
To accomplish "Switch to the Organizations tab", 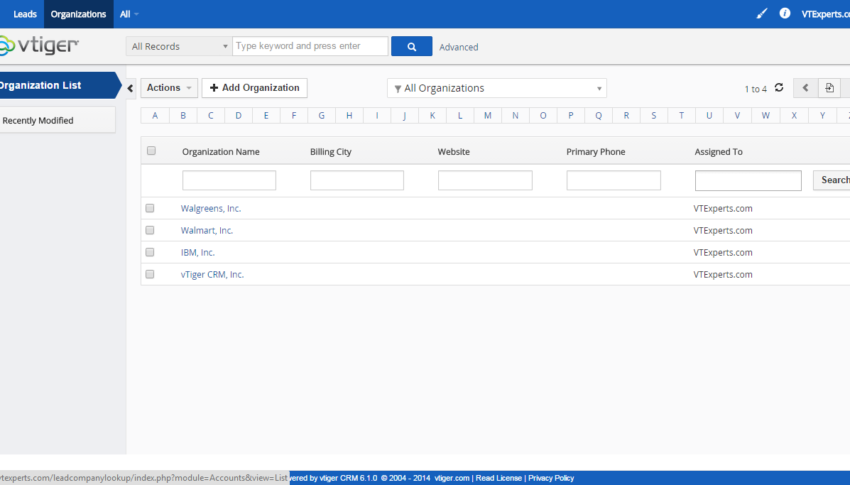I will coord(78,14).
